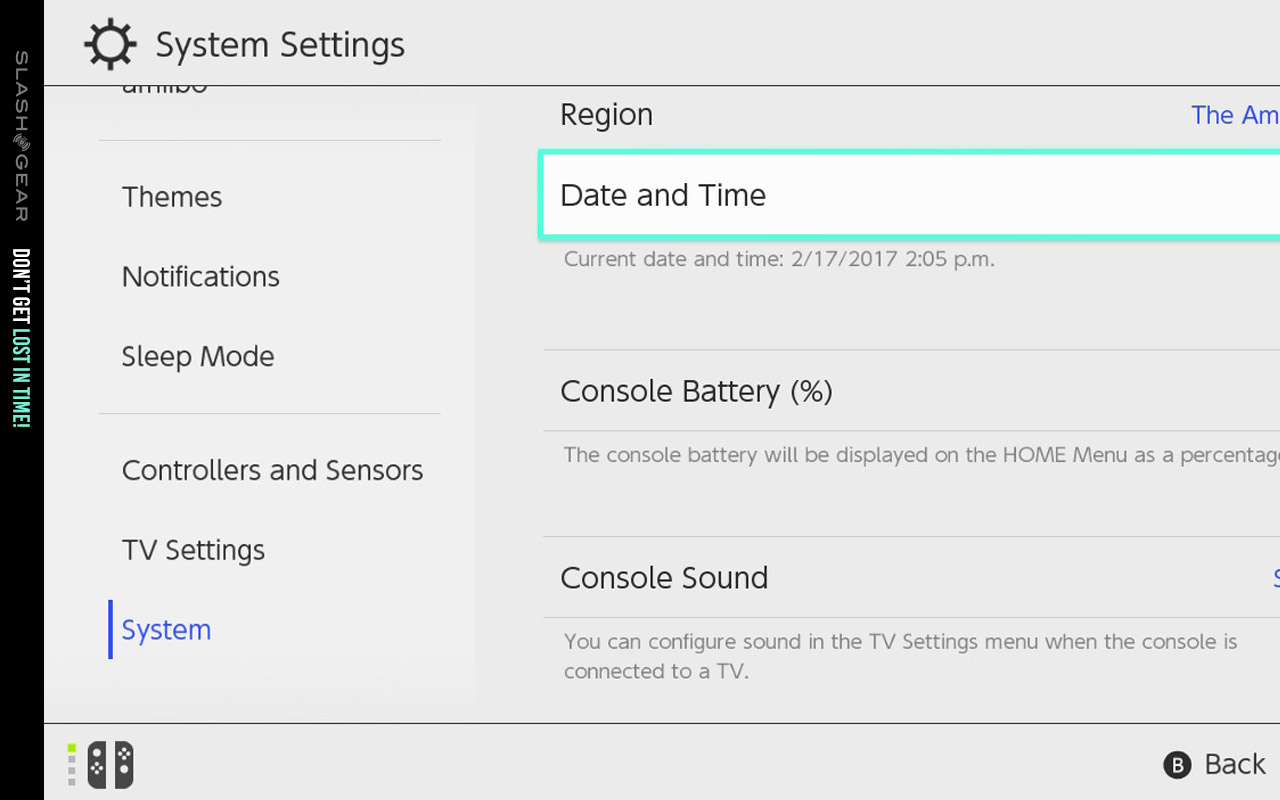Viewport: 1280px width, 800px height.
Task: Click the green battery indicator dots
Action: point(72,764)
